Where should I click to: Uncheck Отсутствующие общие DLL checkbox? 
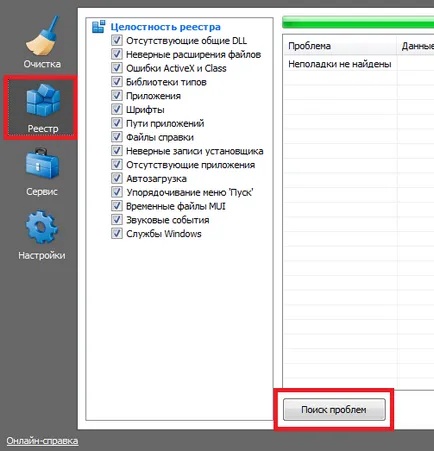coord(117,40)
